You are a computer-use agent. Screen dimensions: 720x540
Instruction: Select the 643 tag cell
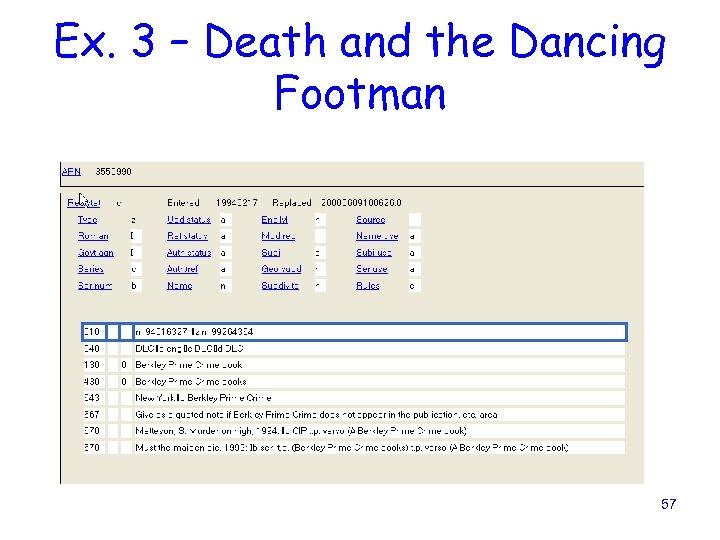click(x=94, y=398)
